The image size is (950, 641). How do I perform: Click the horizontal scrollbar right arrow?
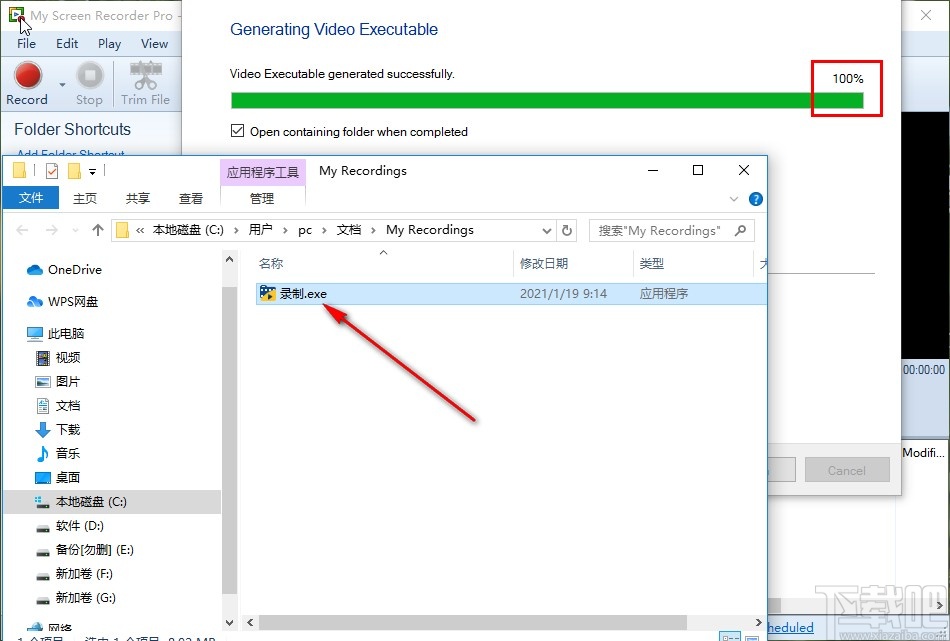(x=759, y=622)
